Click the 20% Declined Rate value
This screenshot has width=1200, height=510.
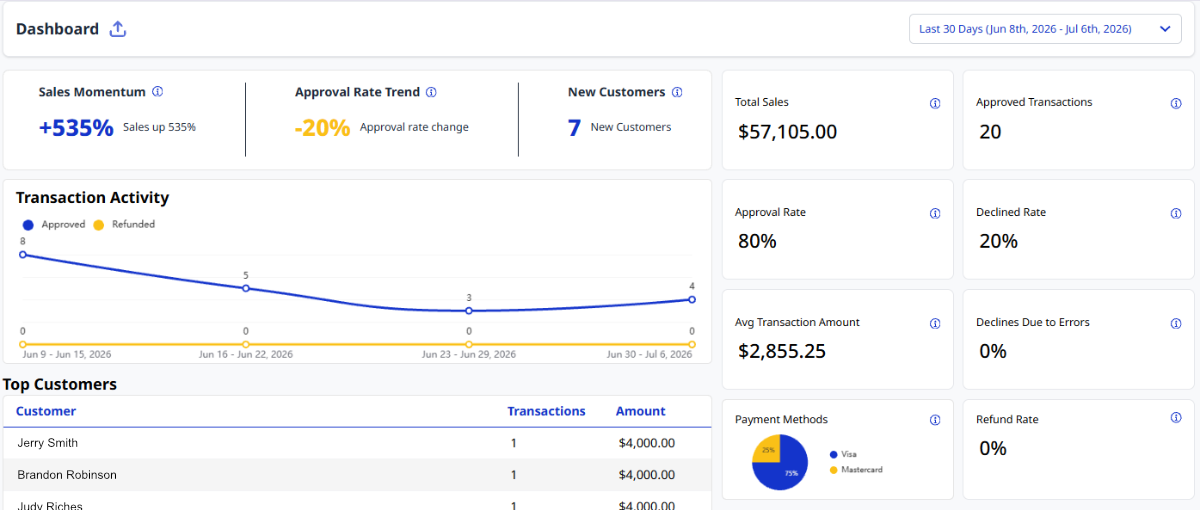(998, 241)
